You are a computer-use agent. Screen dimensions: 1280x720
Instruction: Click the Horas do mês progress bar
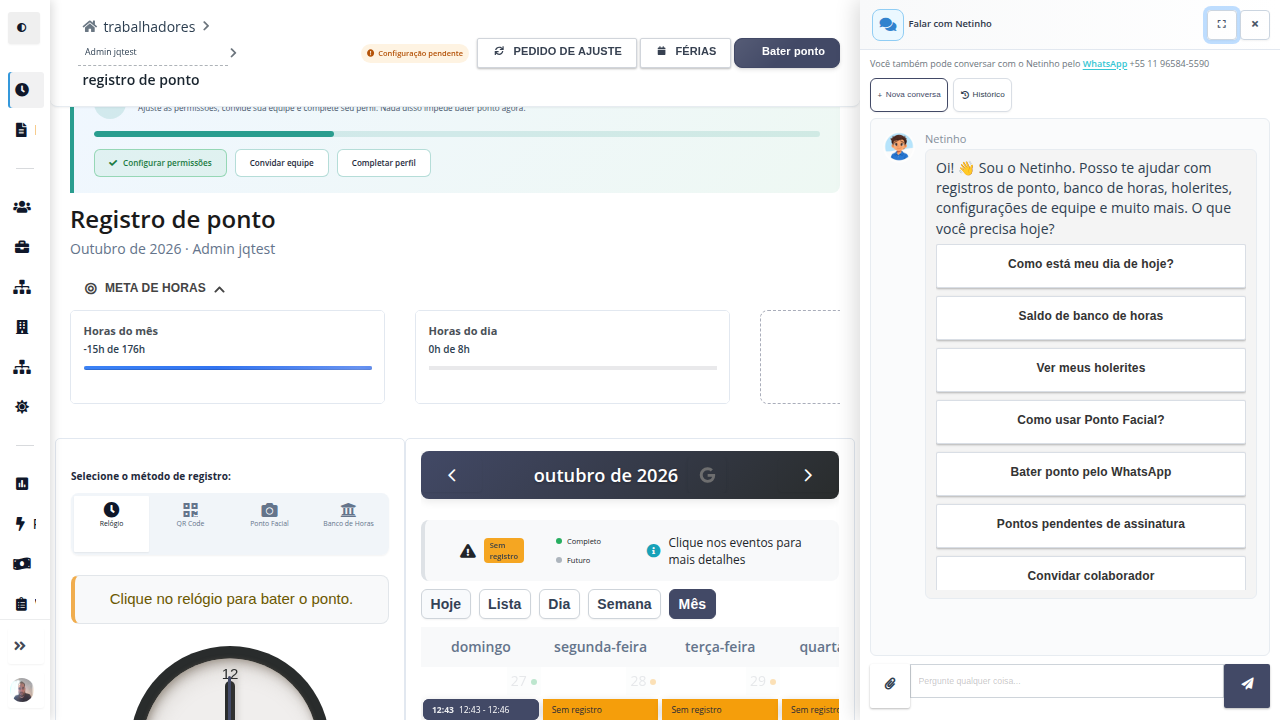coord(228,368)
